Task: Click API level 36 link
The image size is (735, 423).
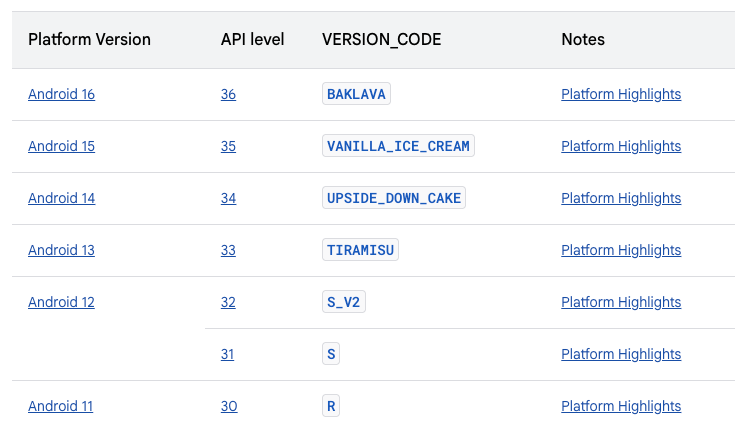Action: coord(228,94)
